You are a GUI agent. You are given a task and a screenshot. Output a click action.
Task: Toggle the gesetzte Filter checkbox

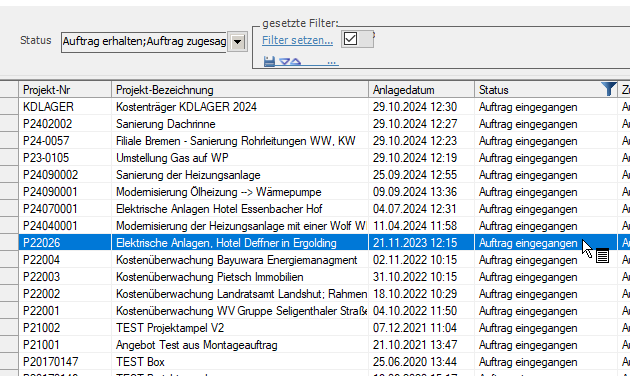[x=350, y=39]
